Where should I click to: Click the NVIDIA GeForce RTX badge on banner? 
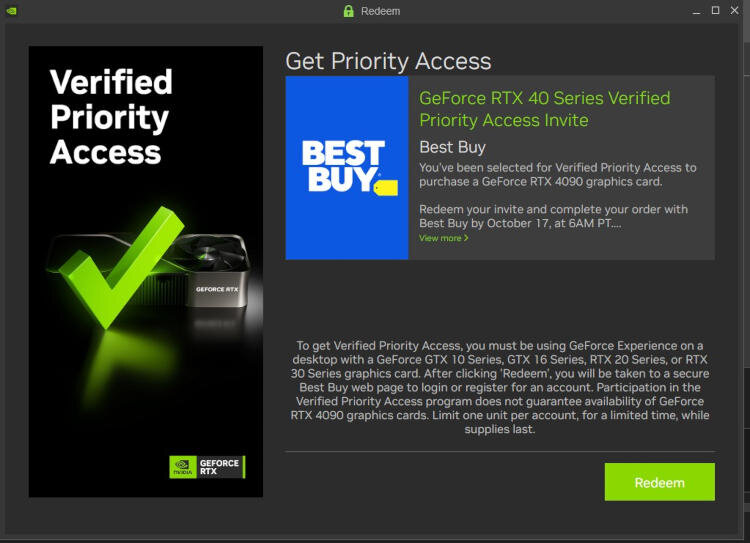[x=207, y=466]
